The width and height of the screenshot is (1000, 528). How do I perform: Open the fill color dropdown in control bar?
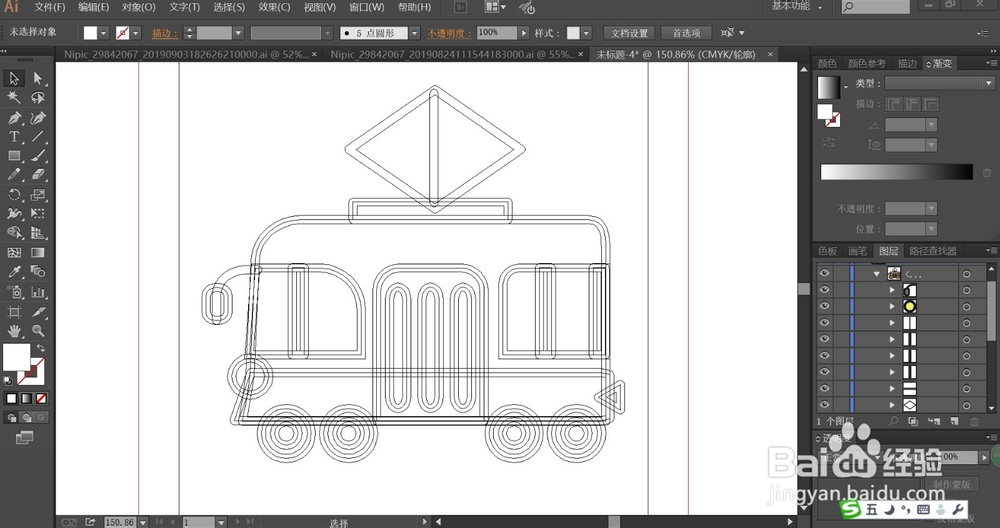point(103,33)
